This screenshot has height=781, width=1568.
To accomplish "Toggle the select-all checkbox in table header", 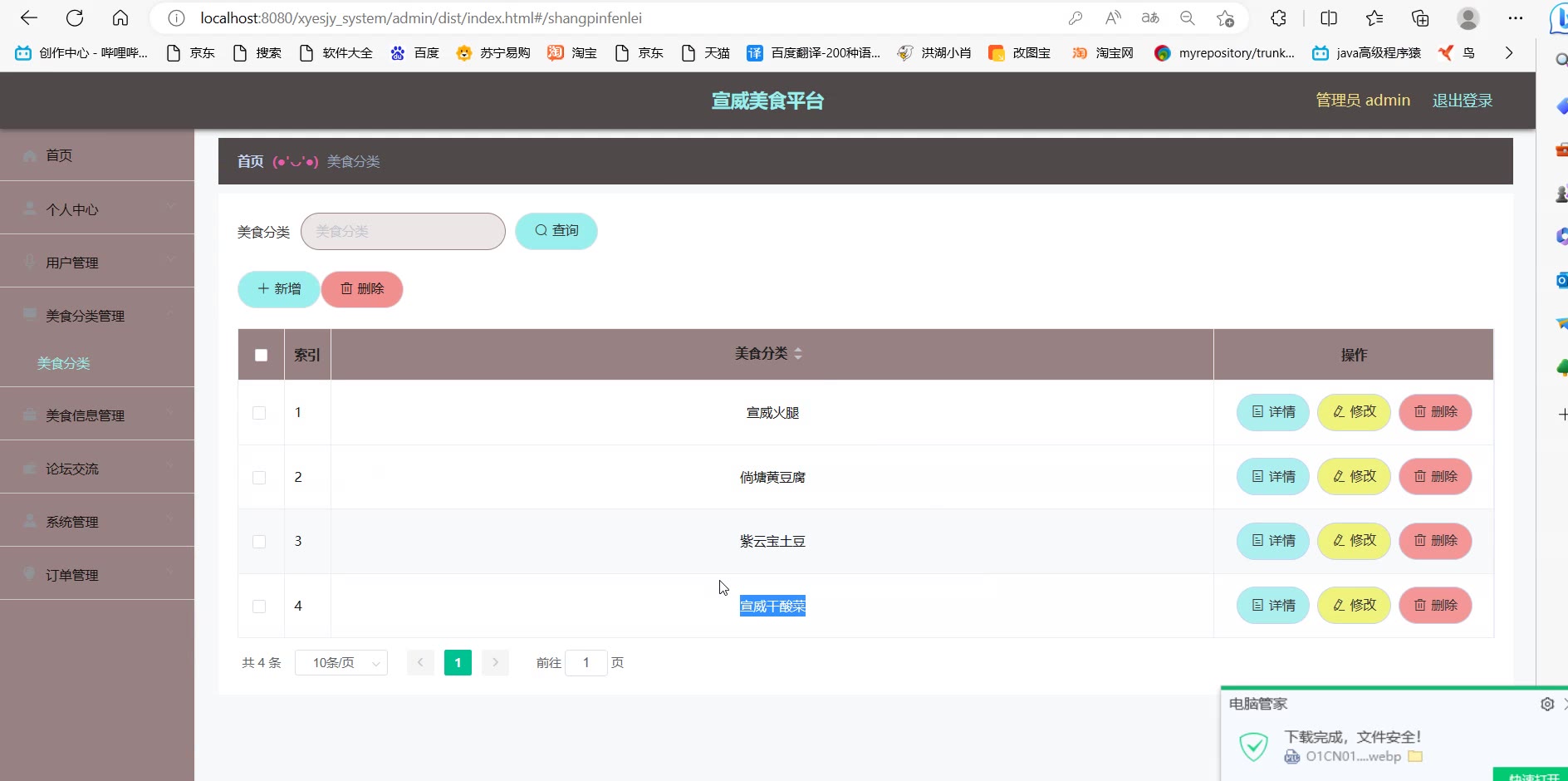I will (x=261, y=355).
